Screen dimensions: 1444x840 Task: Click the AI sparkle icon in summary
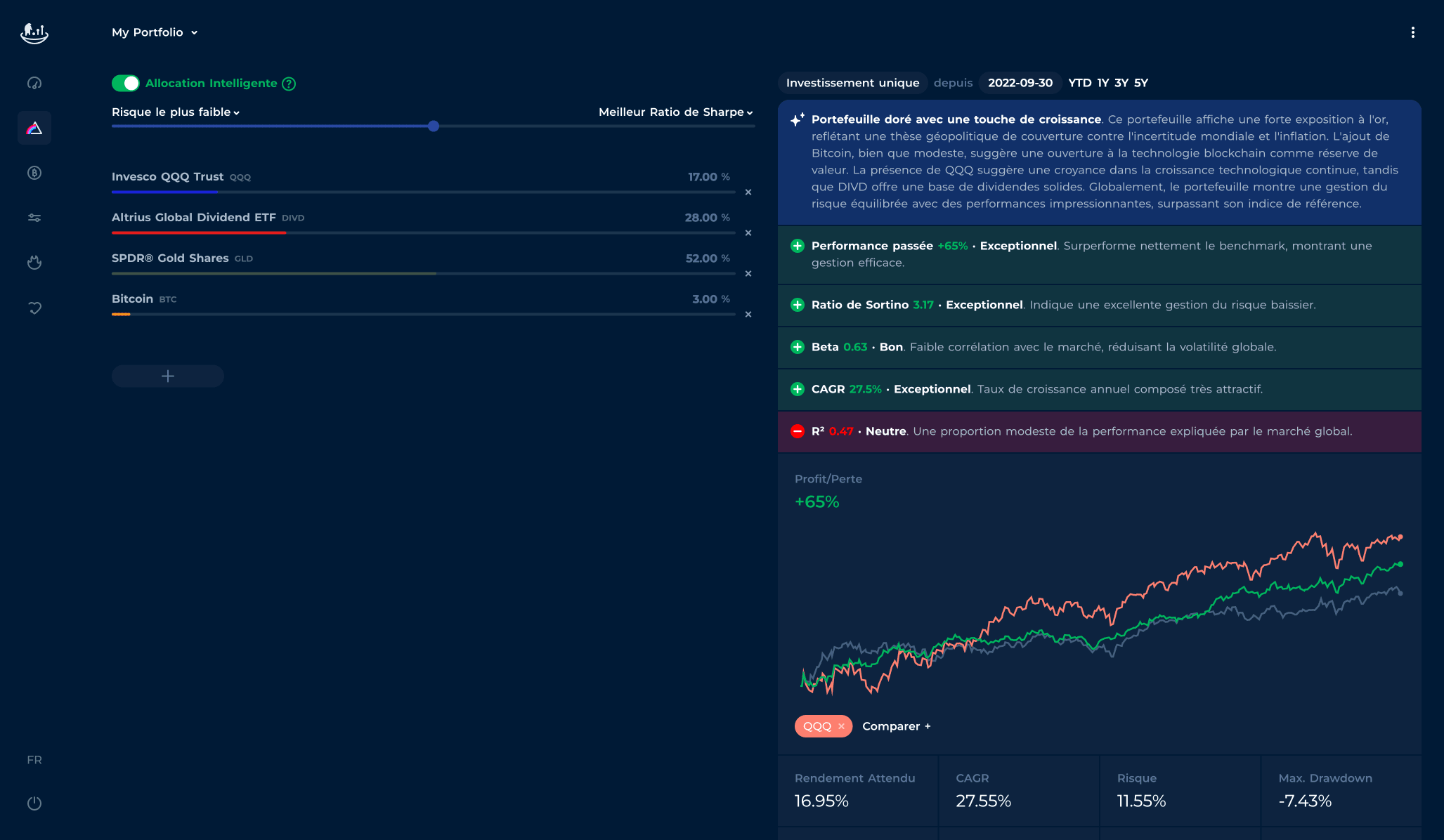797,119
